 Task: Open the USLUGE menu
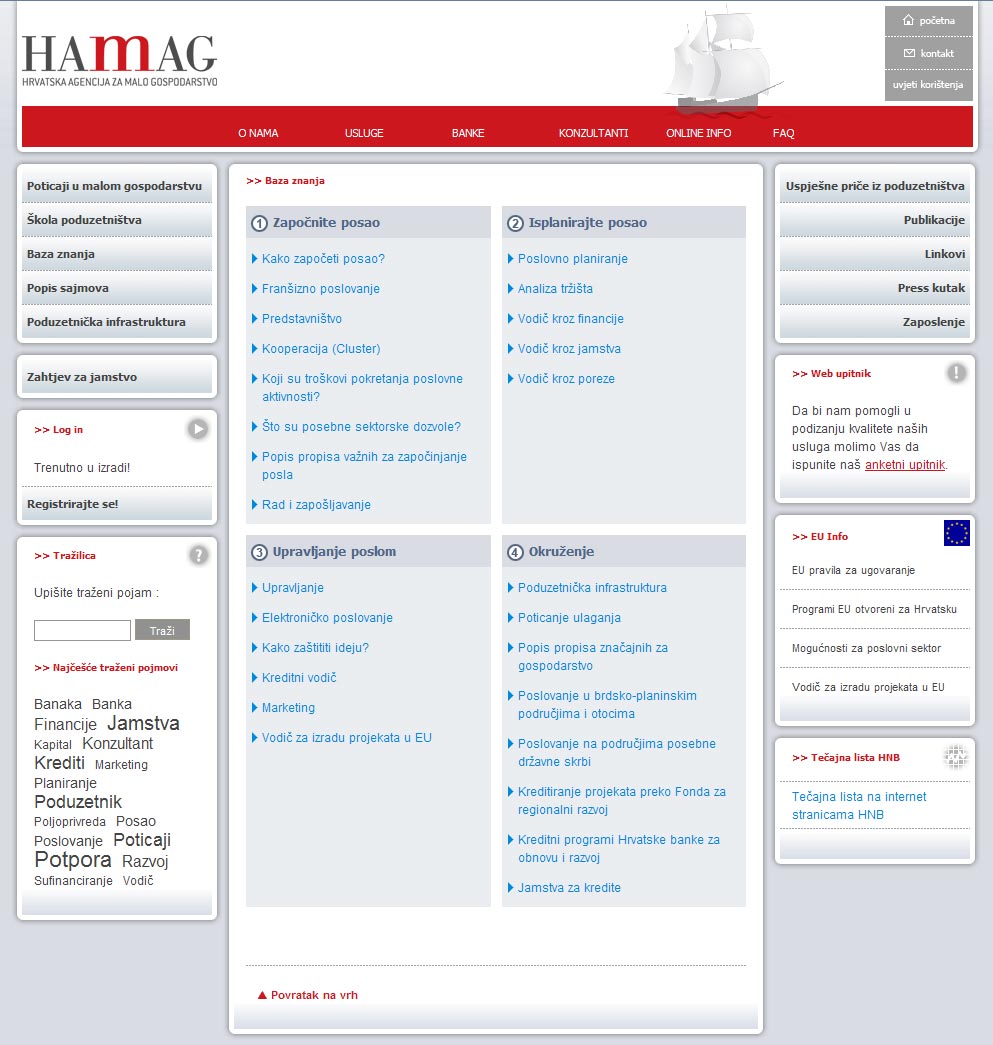click(364, 133)
